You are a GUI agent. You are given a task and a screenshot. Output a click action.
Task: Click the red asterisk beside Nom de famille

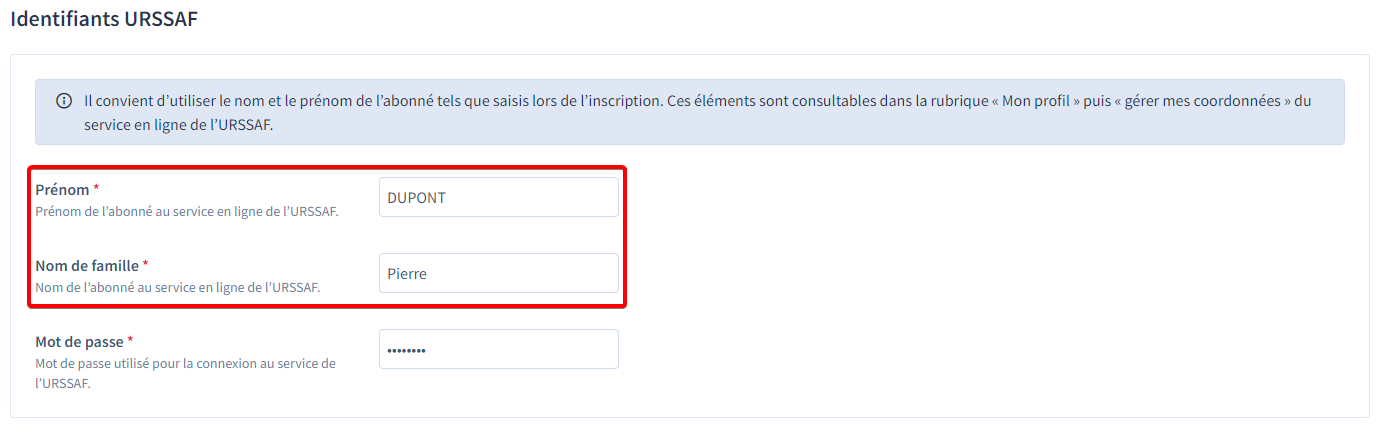[145, 264]
